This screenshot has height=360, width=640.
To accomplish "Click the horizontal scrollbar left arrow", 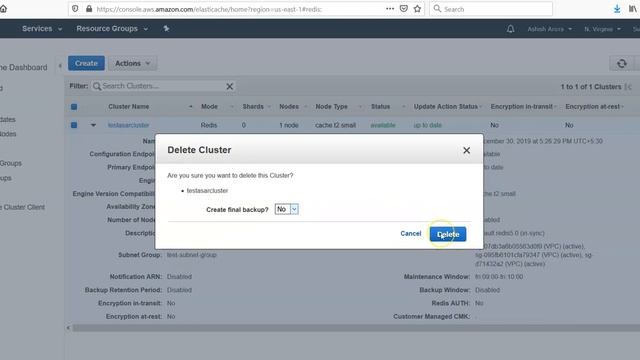I will [x=68, y=328].
